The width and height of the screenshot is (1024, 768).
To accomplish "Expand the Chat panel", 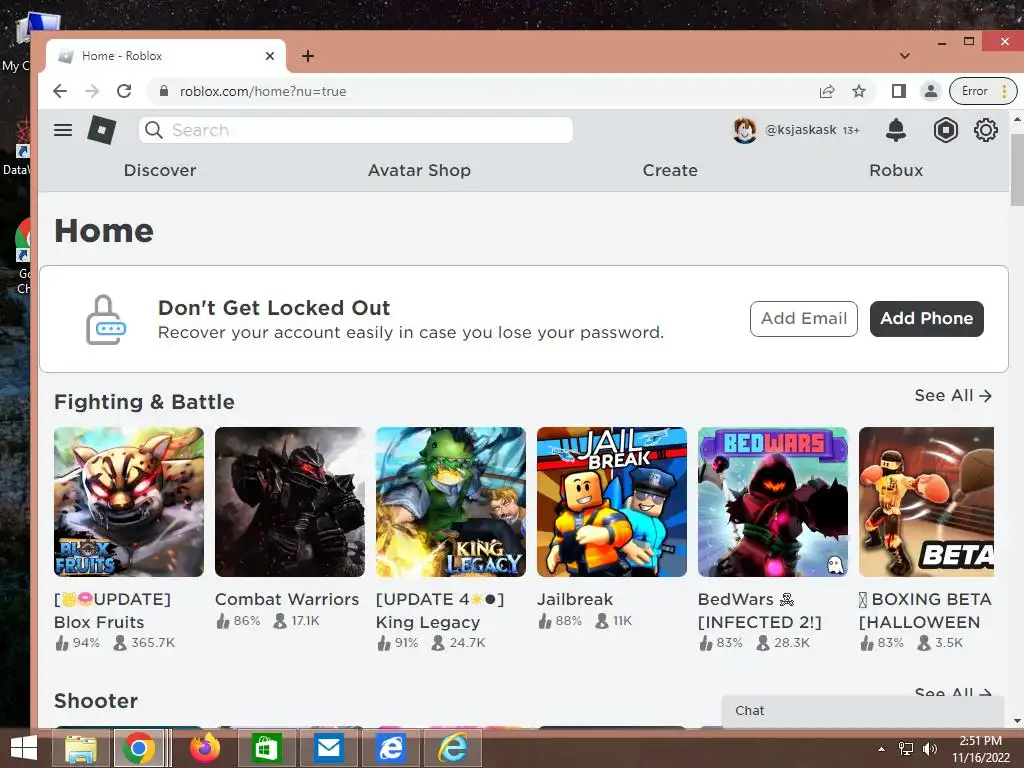I will click(x=862, y=711).
